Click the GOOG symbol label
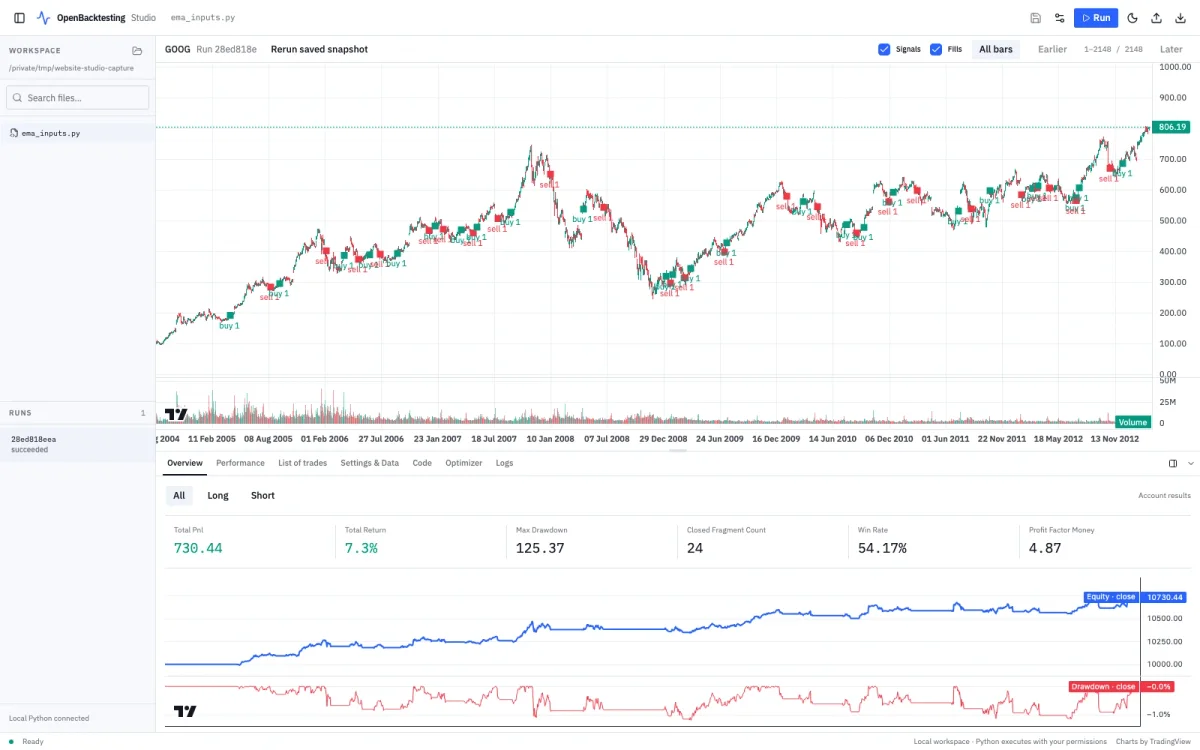Screen dimensions: 1200x750 point(177,49)
